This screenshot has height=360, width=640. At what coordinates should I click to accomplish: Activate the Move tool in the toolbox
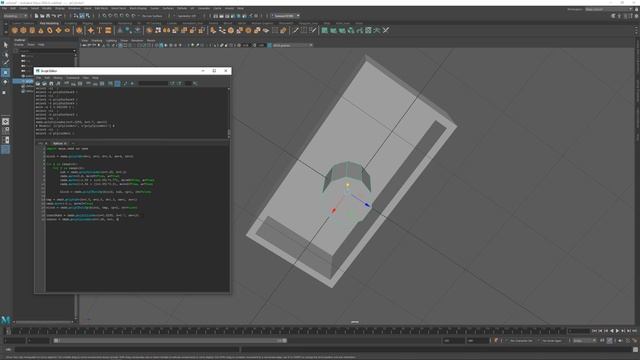click(x=5, y=72)
